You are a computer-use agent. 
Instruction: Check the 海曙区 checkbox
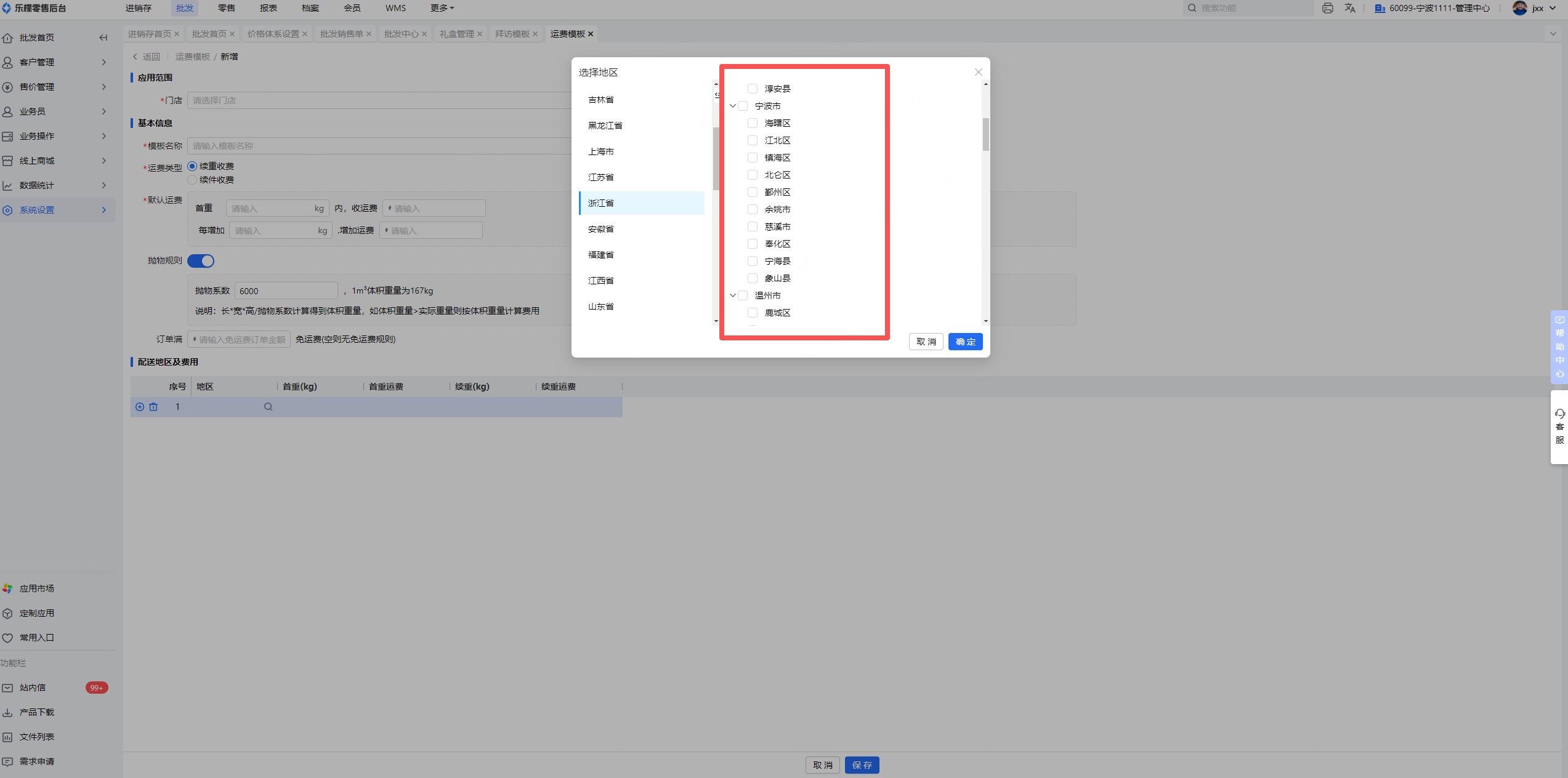click(x=752, y=123)
